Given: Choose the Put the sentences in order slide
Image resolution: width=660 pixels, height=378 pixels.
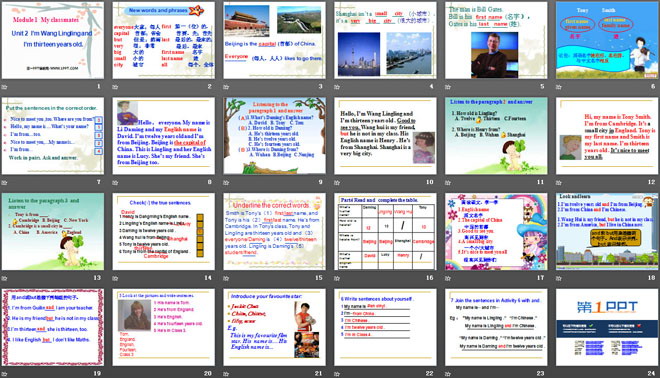Looking at the screenshot, I should pyautogui.click(x=53, y=136).
